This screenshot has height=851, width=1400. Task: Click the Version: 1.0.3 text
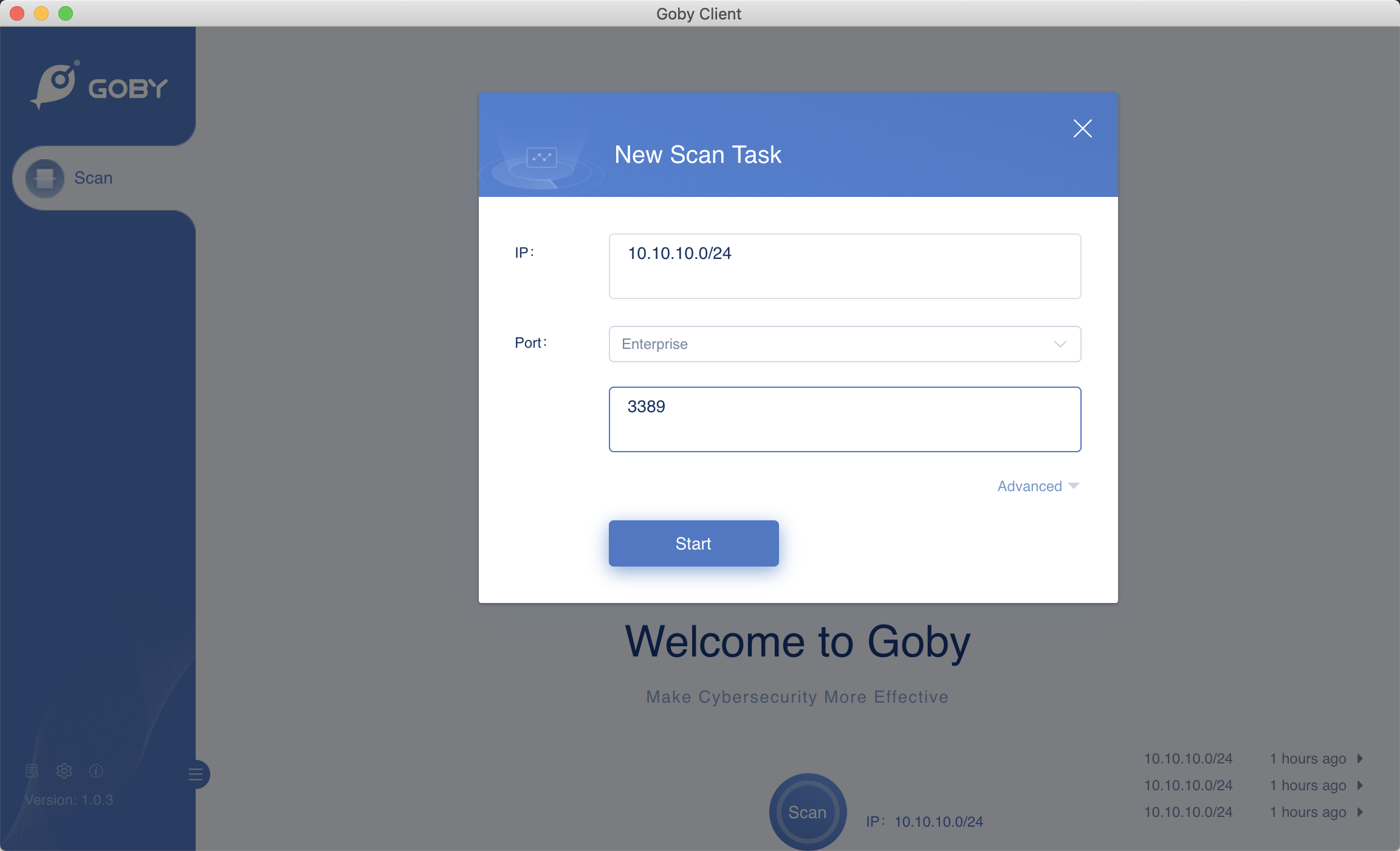coord(69,800)
